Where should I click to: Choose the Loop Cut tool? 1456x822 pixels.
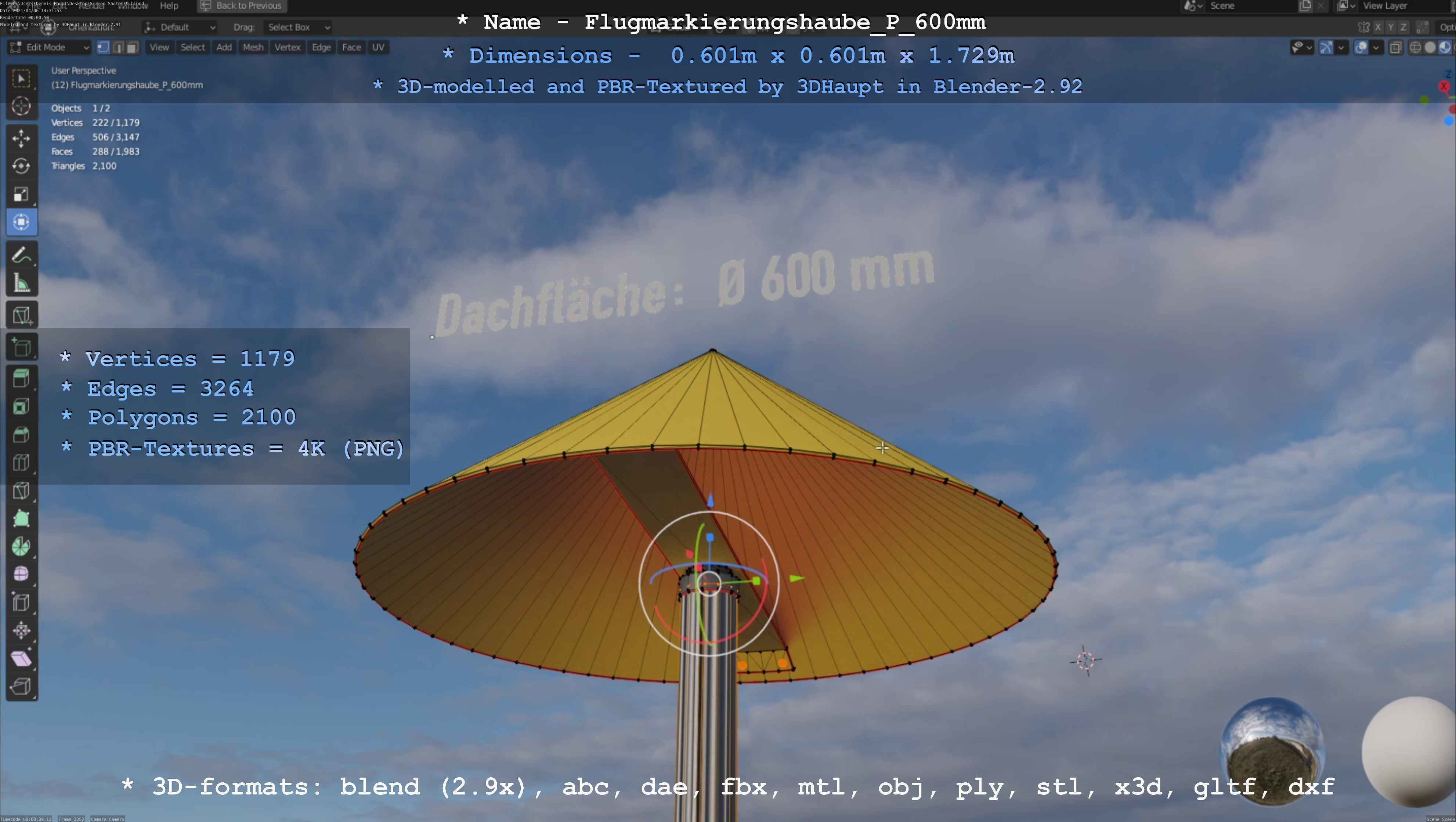(x=21, y=463)
